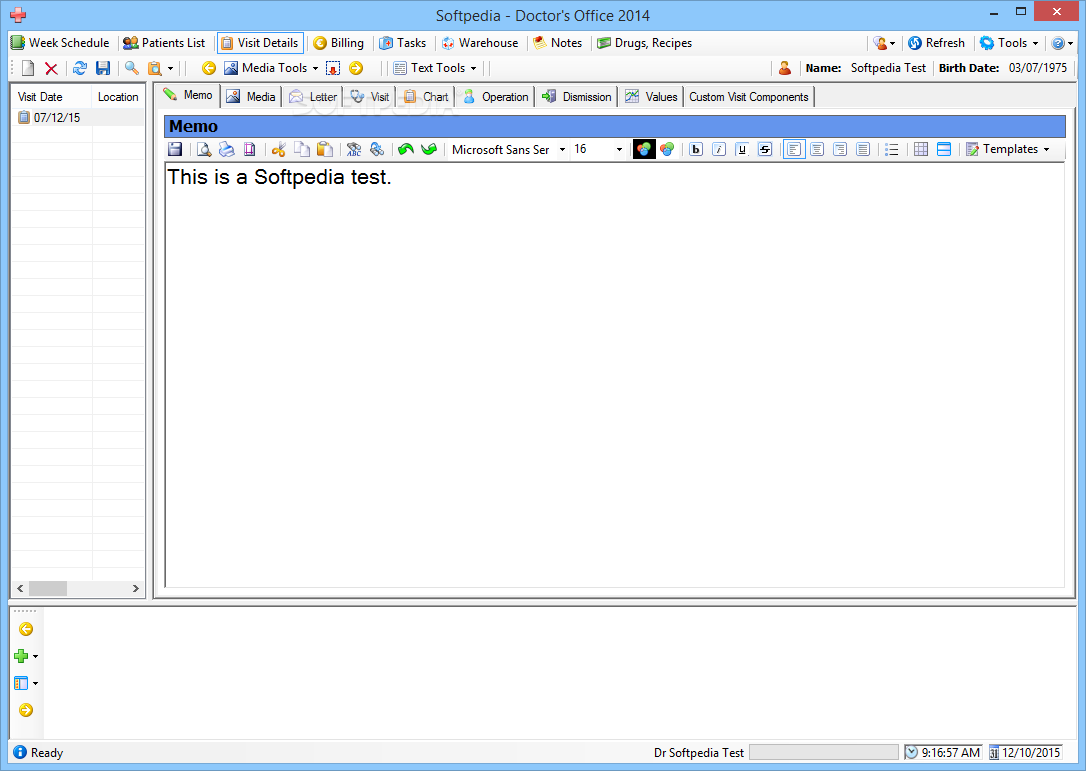Search visits with magnifier icon
Screen dimensions: 1086x771
132,68
